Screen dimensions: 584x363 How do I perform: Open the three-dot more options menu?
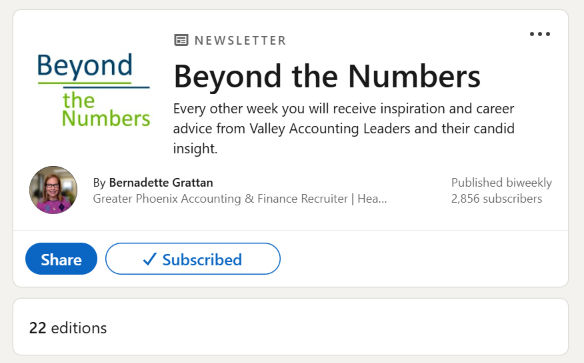click(x=540, y=34)
